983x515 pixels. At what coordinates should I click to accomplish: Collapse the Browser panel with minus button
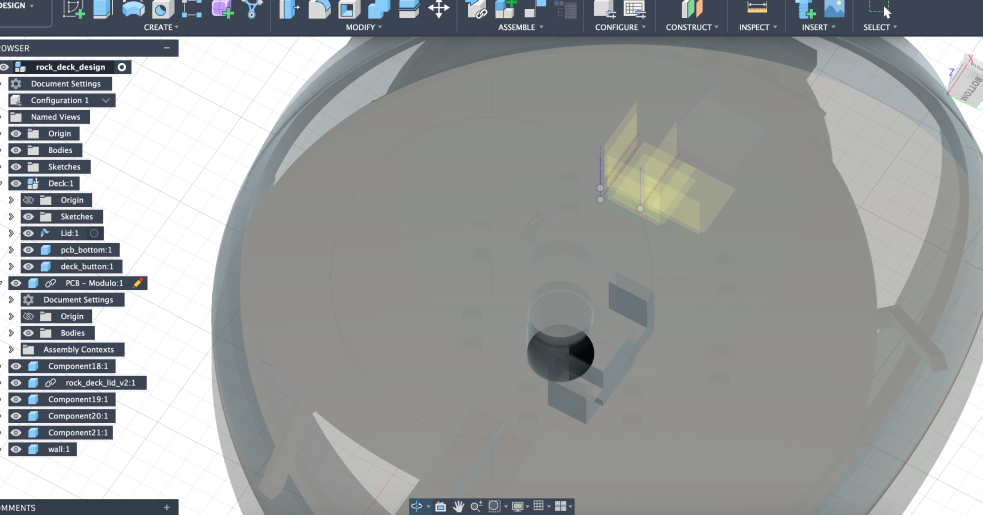pos(166,48)
